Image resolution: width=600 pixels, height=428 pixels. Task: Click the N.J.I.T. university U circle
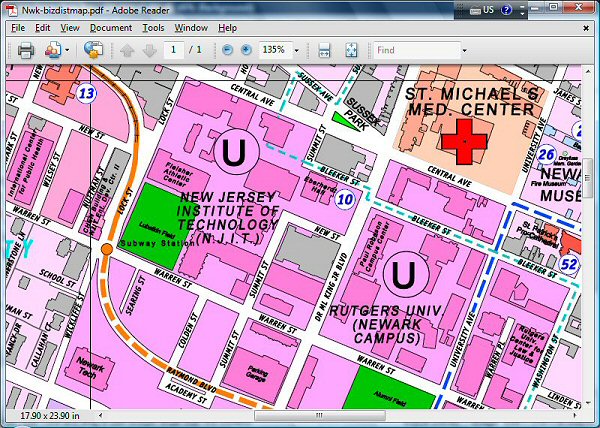click(236, 152)
